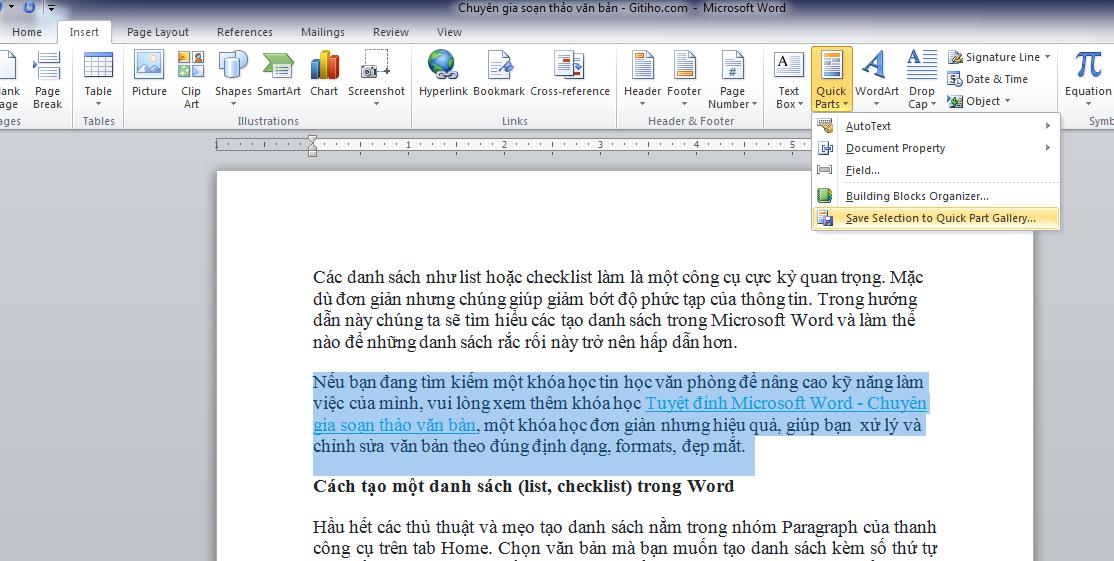Click the Quick Parts button
Image resolution: width=1114 pixels, height=561 pixels.
831,80
